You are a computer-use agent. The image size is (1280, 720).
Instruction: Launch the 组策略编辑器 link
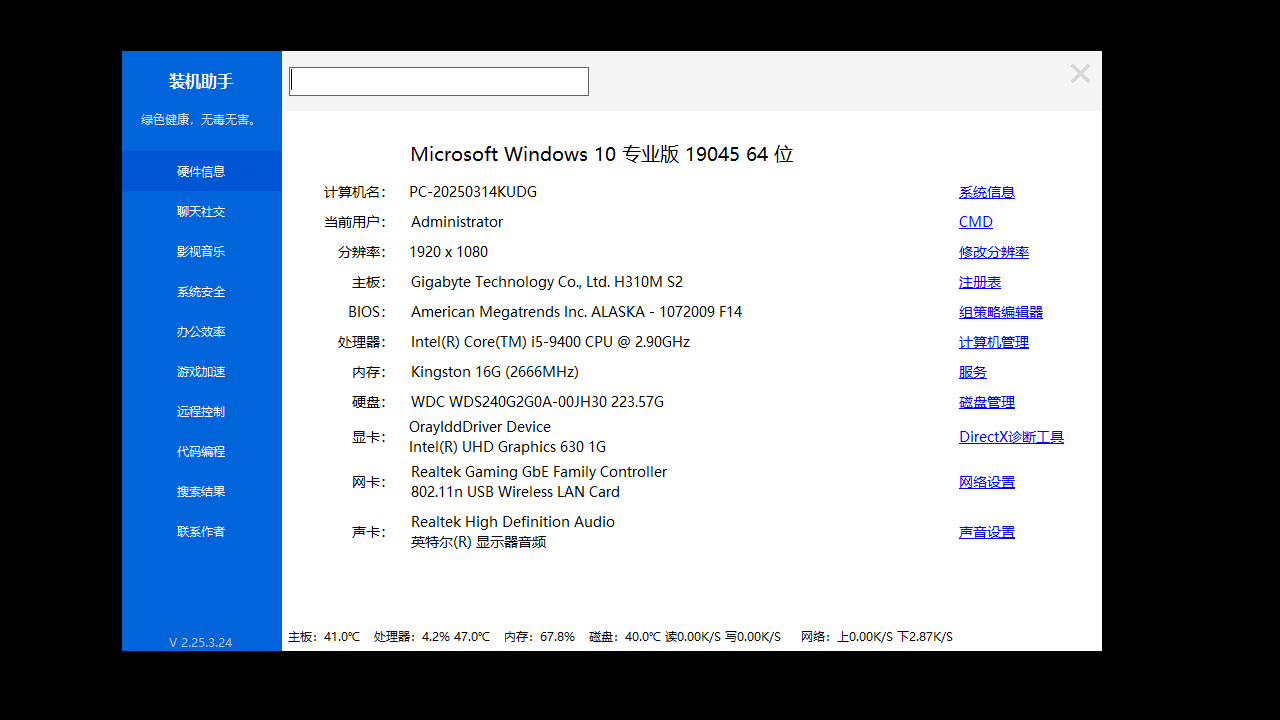1001,312
